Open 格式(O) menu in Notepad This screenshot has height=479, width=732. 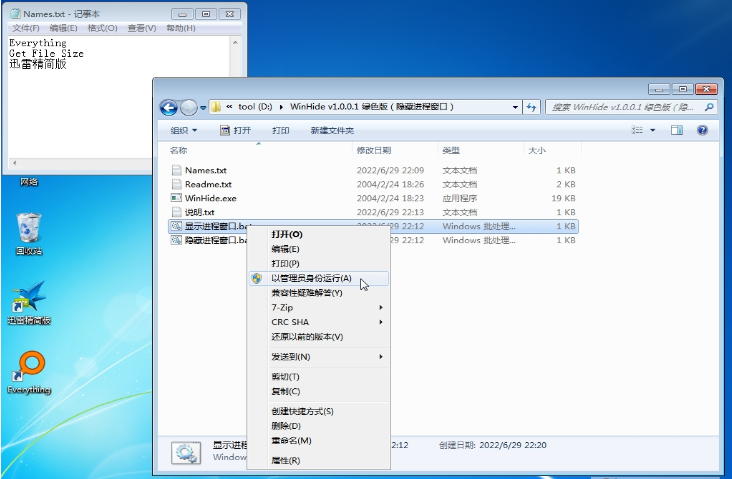point(102,28)
